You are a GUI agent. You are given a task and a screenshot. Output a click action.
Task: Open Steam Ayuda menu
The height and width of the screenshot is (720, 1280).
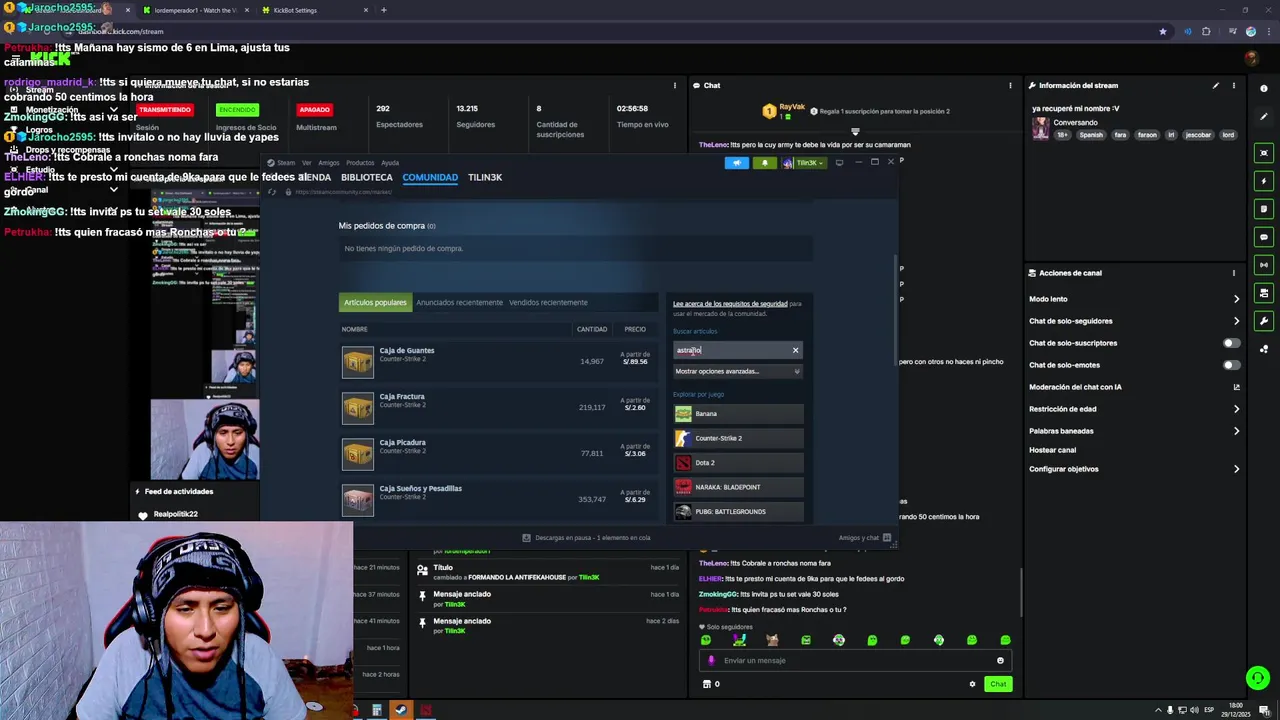[390, 163]
